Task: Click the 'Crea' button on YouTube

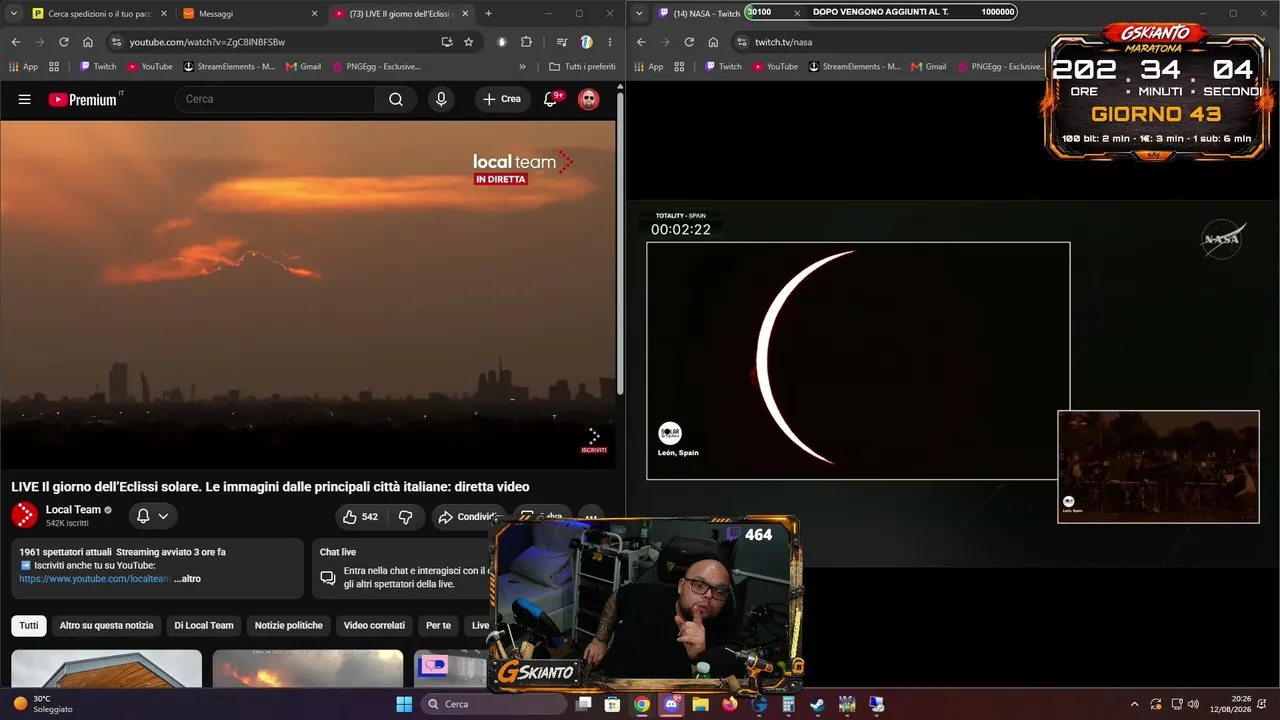Action: click(502, 99)
